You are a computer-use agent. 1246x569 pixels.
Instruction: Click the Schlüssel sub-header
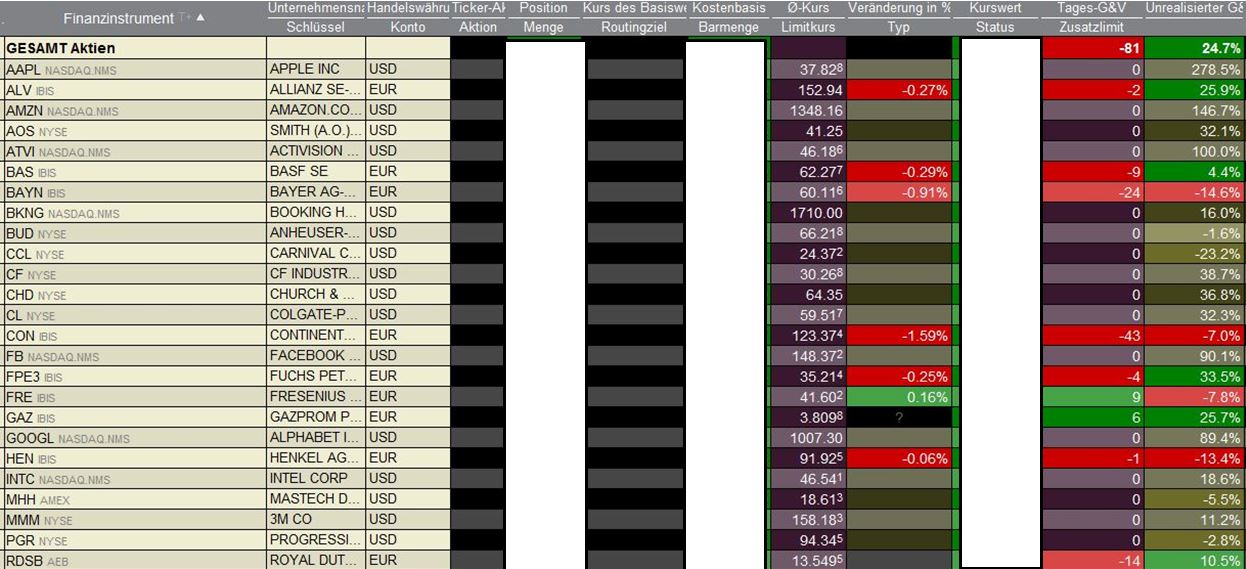point(316,27)
